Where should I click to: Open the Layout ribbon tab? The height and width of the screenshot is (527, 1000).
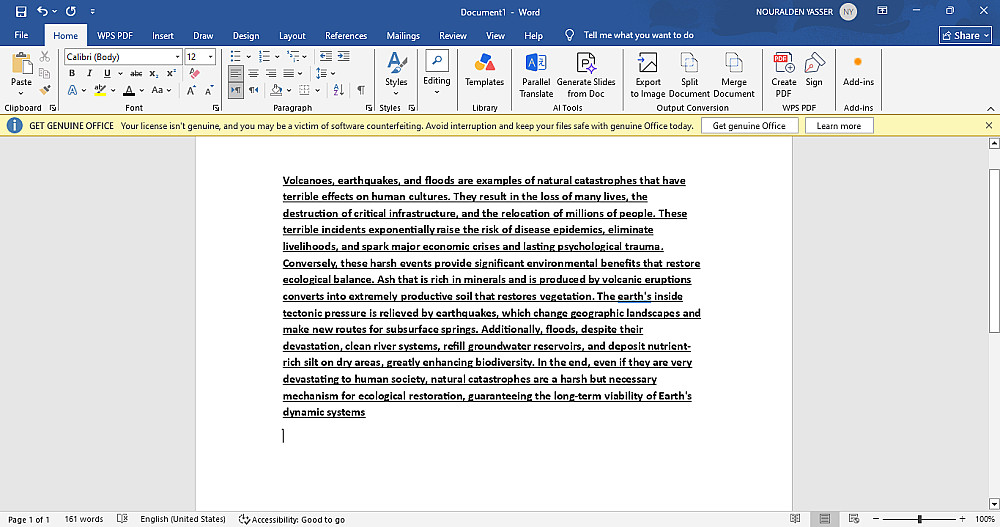[x=292, y=36]
